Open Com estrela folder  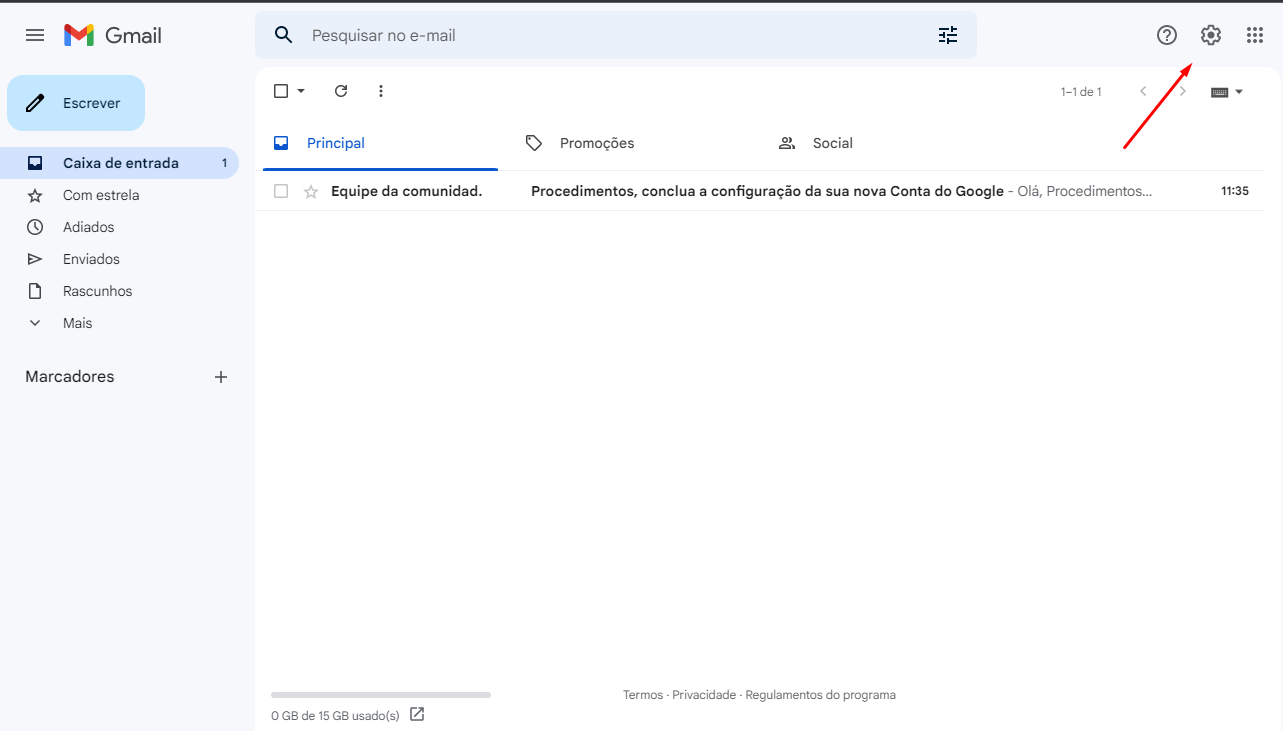coord(120,195)
